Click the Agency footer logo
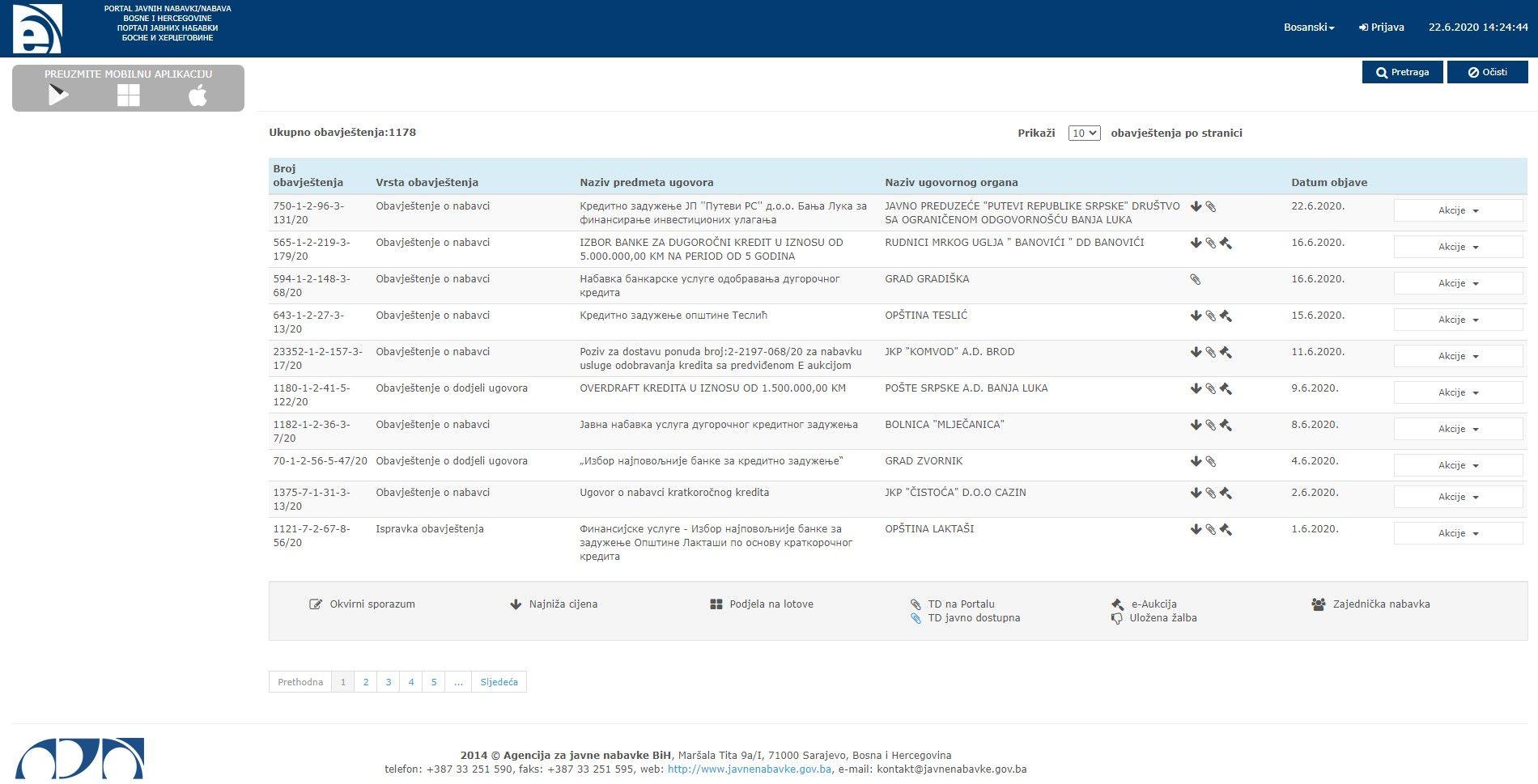The height and width of the screenshot is (784, 1538). click(79, 759)
